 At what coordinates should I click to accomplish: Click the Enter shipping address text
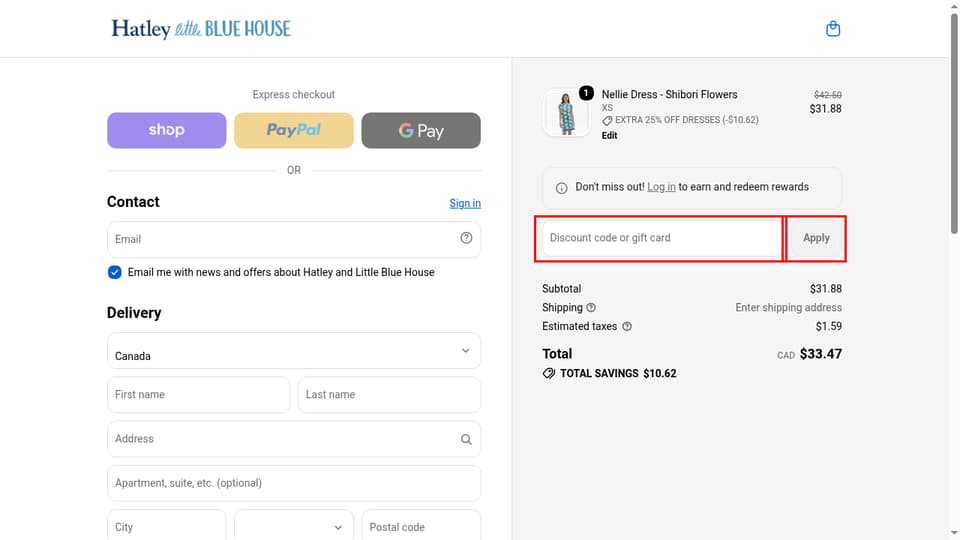pos(789,307)
